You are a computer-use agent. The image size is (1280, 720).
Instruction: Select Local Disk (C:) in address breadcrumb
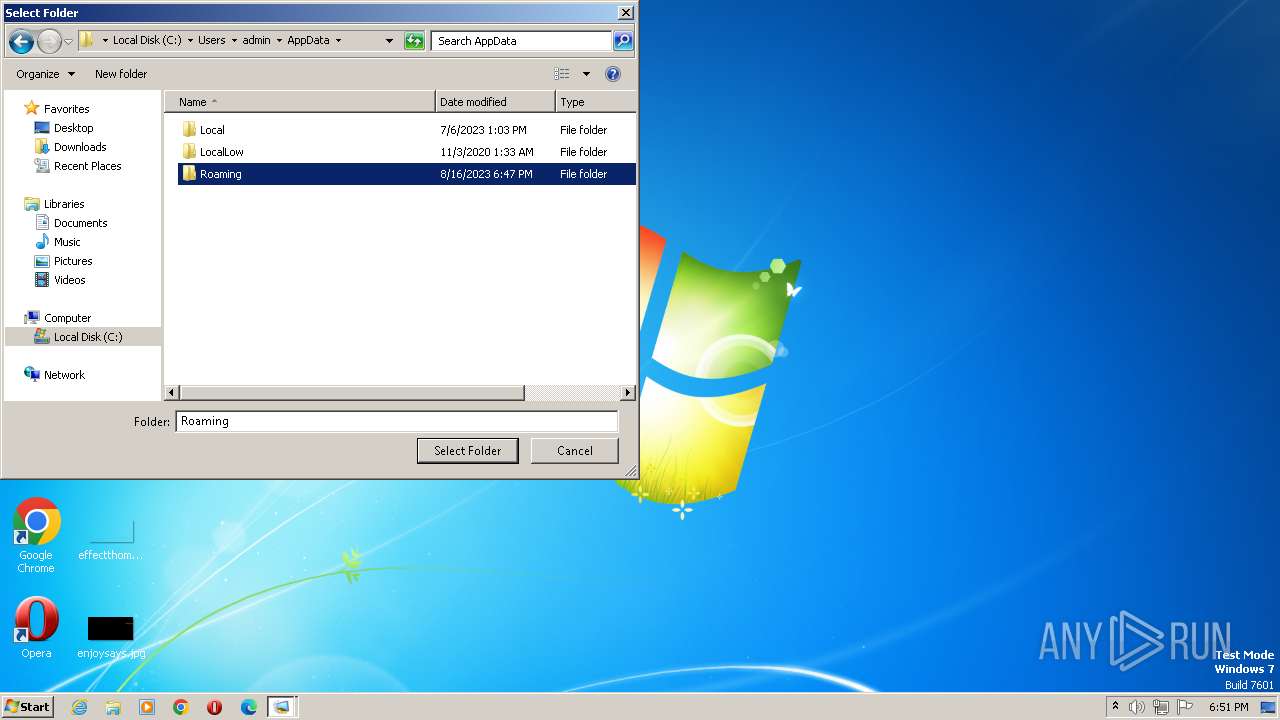[146, 41]
